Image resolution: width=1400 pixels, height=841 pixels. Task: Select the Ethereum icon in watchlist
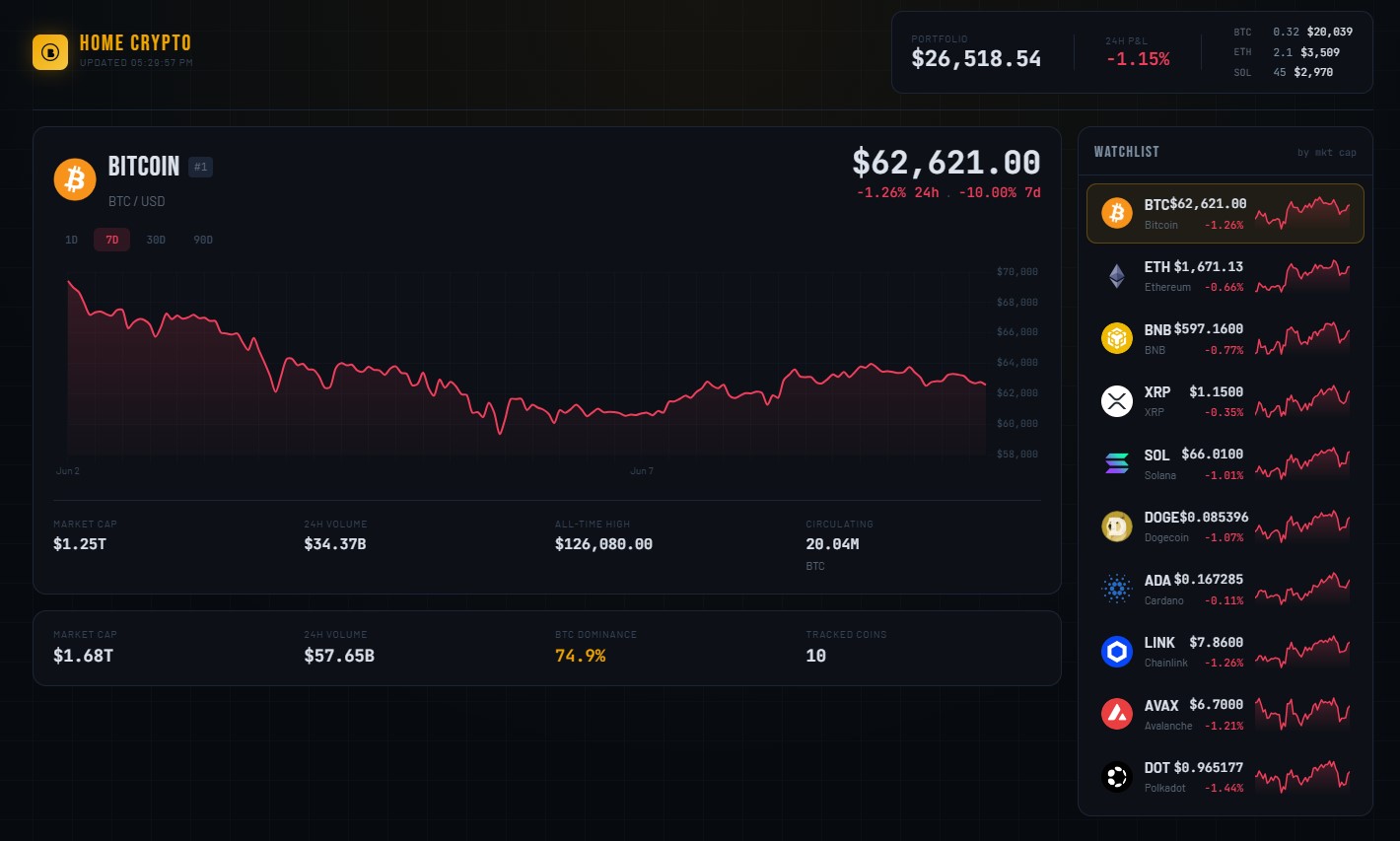tap(1117, 276)
